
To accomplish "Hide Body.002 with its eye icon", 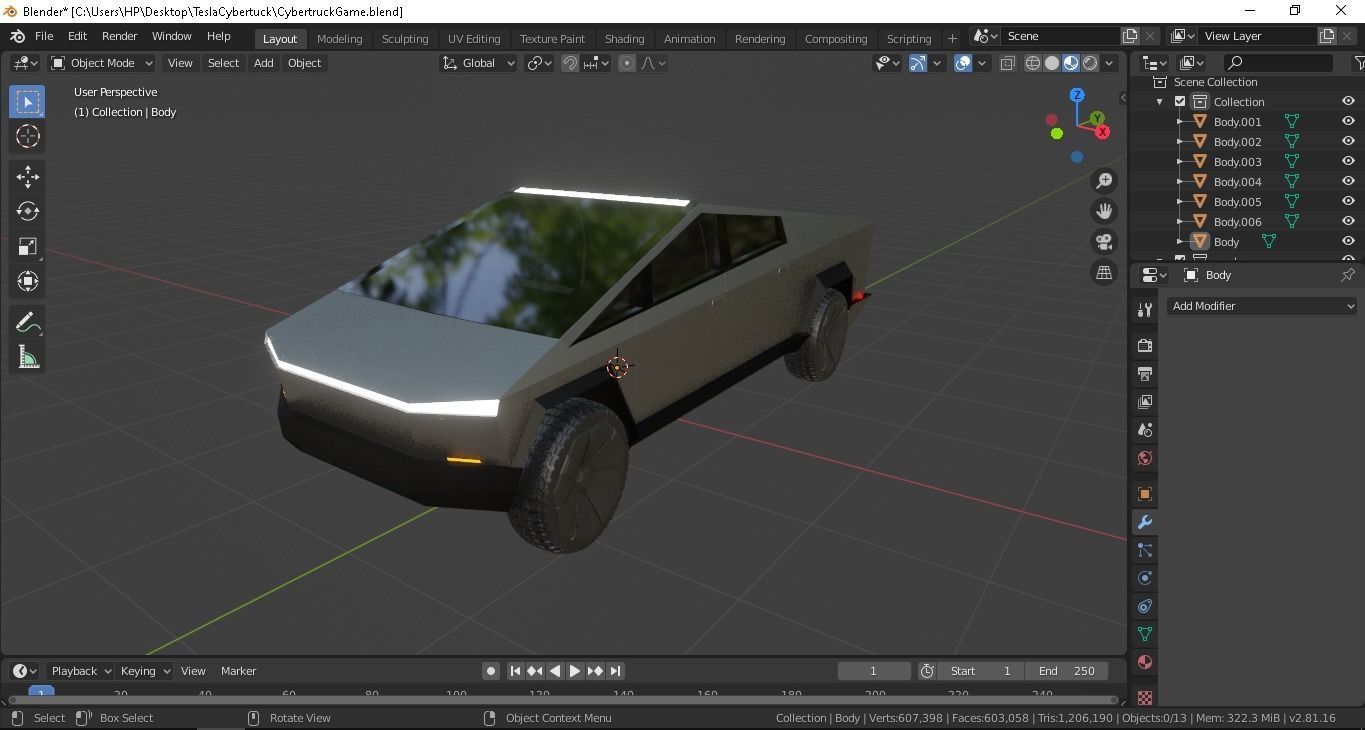I will pyautogui.click(x=1348, y=141).
